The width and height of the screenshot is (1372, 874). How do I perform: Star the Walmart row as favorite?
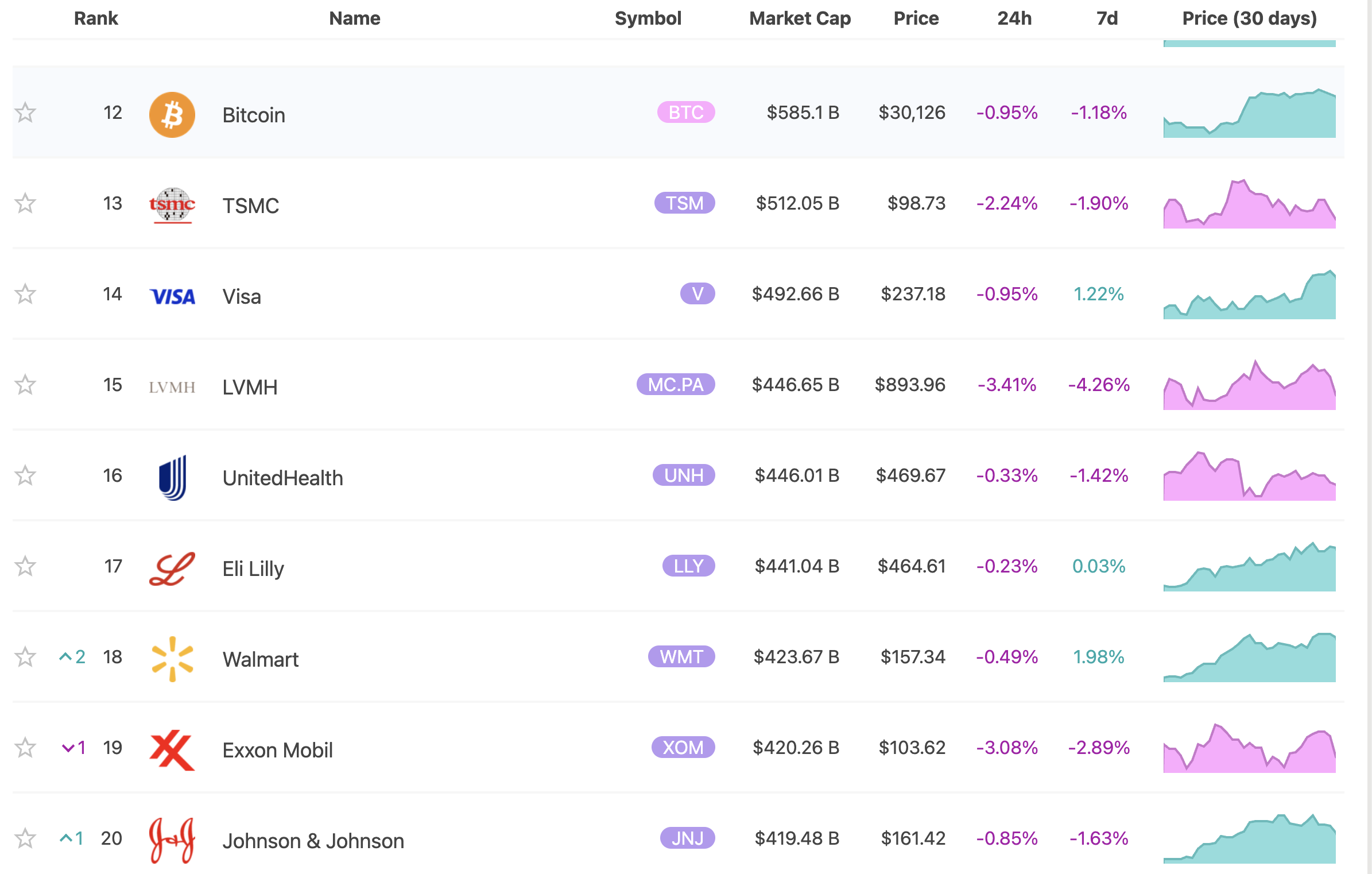tap(25, 657)
